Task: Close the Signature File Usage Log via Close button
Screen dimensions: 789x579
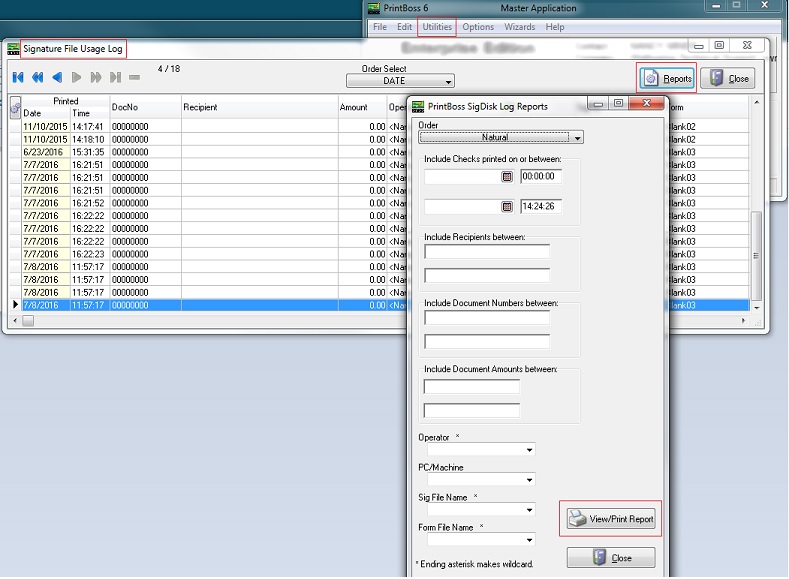Action: pyautogui.click(x=728, y=78)
